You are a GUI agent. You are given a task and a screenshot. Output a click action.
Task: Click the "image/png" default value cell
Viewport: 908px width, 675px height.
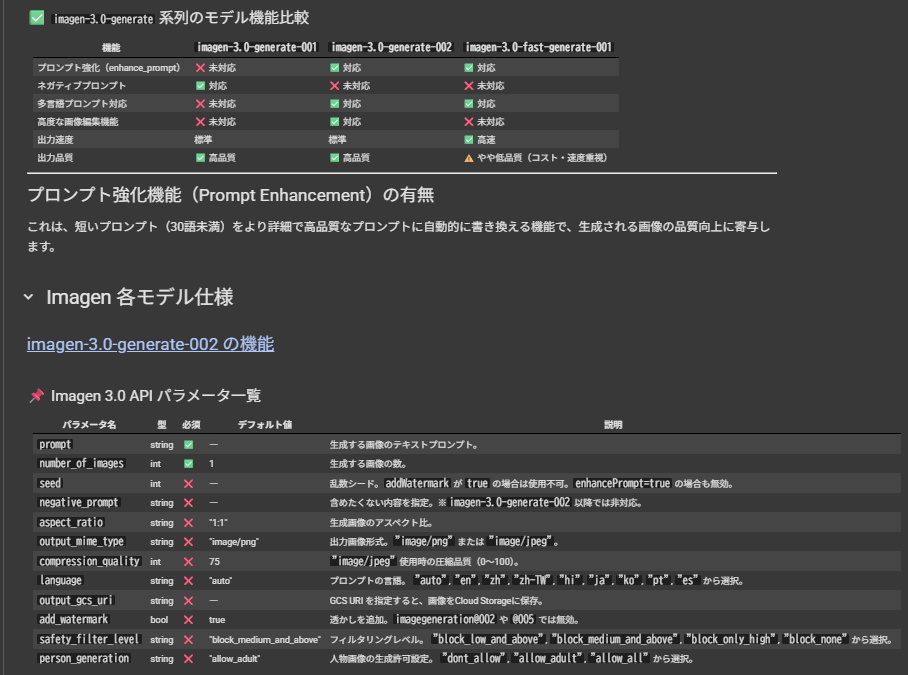234,542
